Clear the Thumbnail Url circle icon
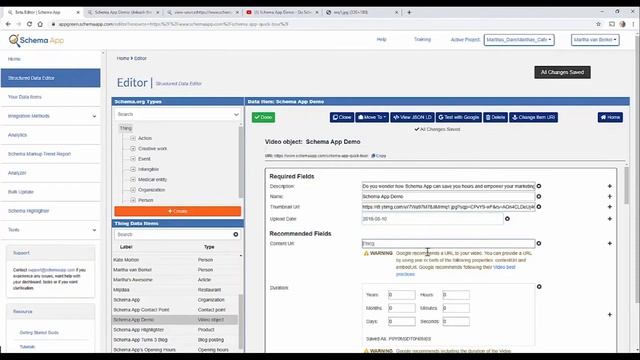The height and width of the screenshot is (360, 640). (x=539, y=207)
